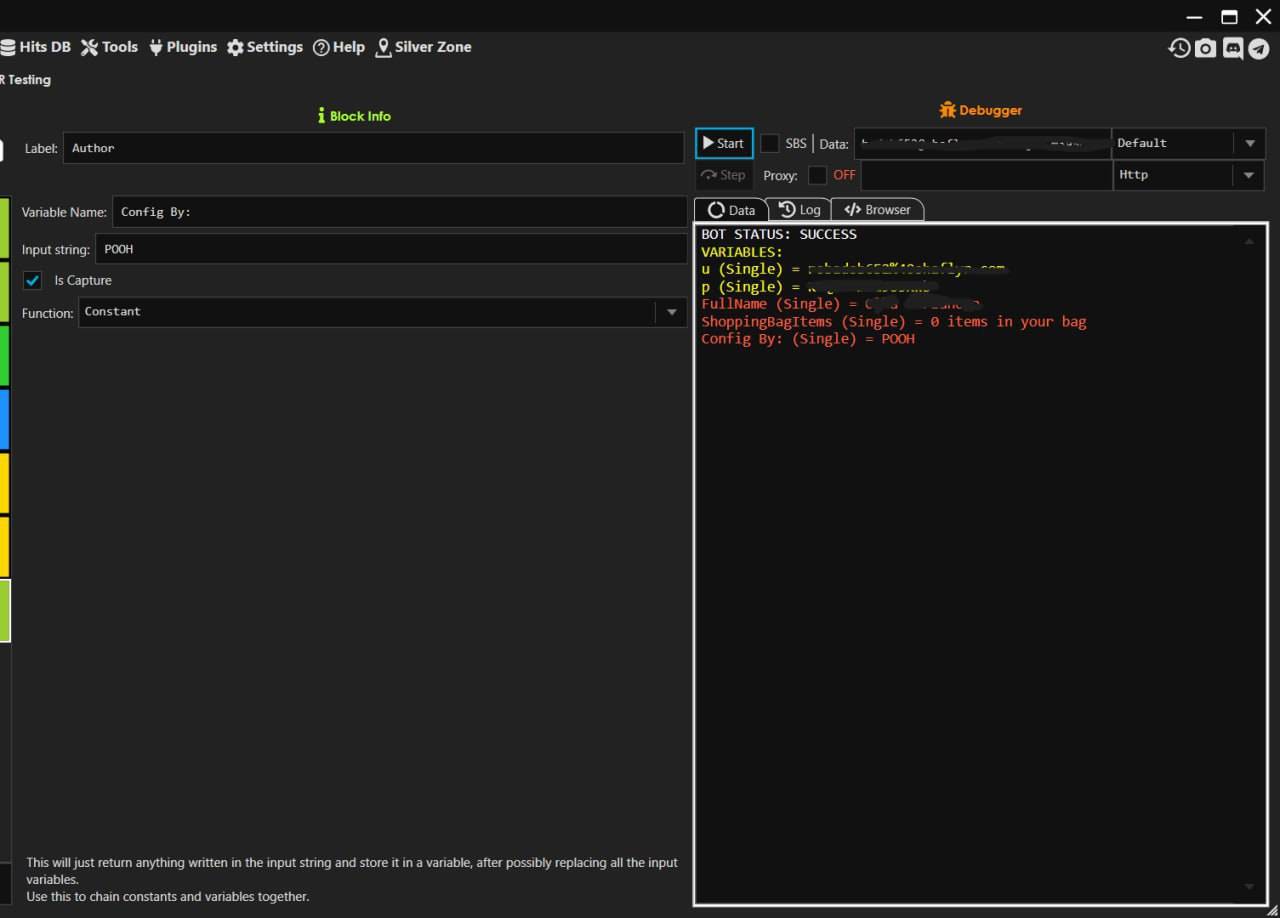Uncheck the Is Capture checkbox
The image size is (1280, 918).
click(x=33, y=281)
